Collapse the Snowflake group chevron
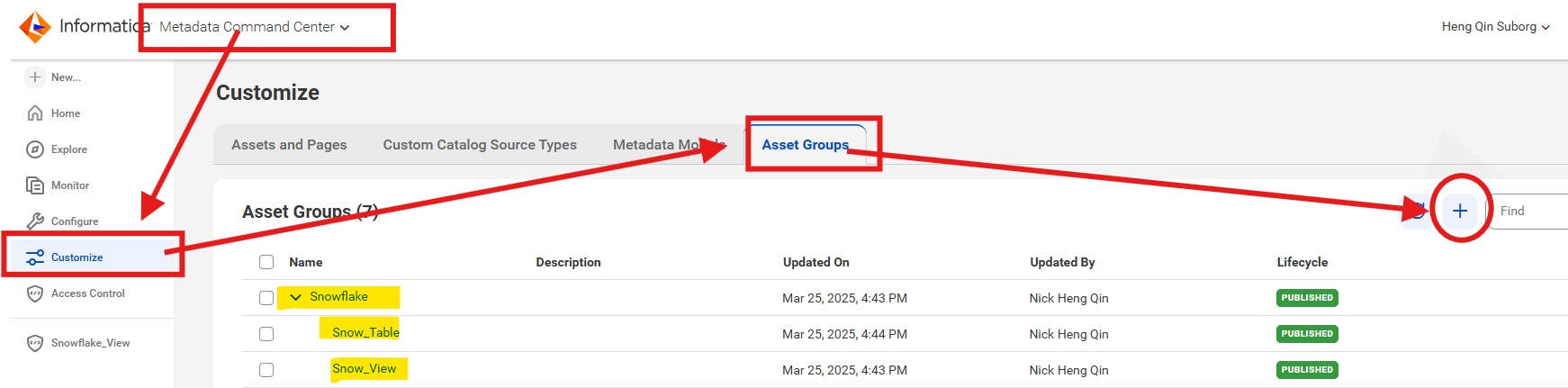1568x388 pixels. coord(295,297)
